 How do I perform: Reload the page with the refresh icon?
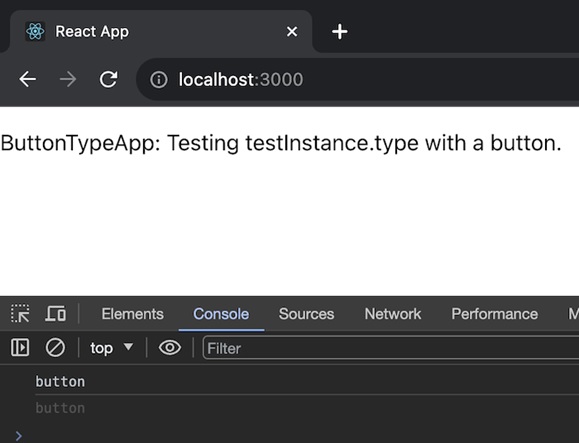click(109, 79)
